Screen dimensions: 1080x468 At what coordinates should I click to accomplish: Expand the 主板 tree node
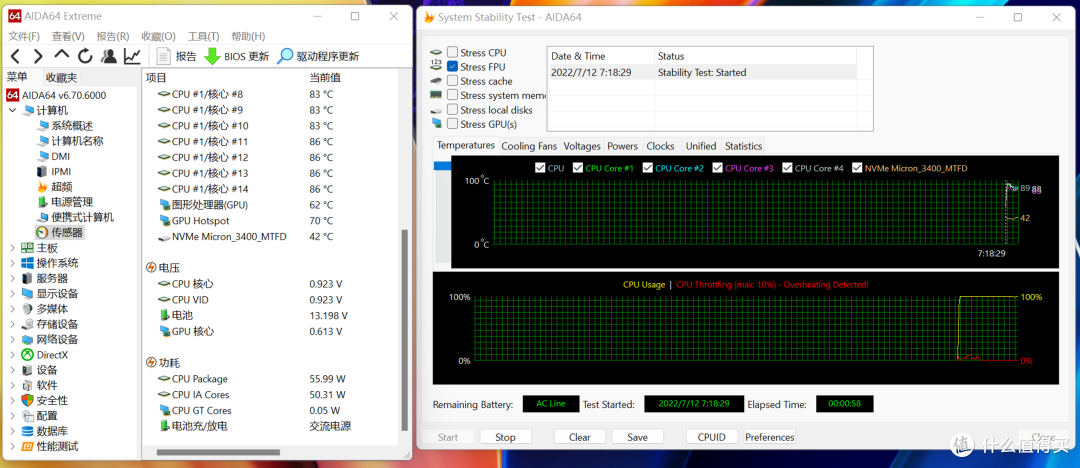[x=12, y=248]
